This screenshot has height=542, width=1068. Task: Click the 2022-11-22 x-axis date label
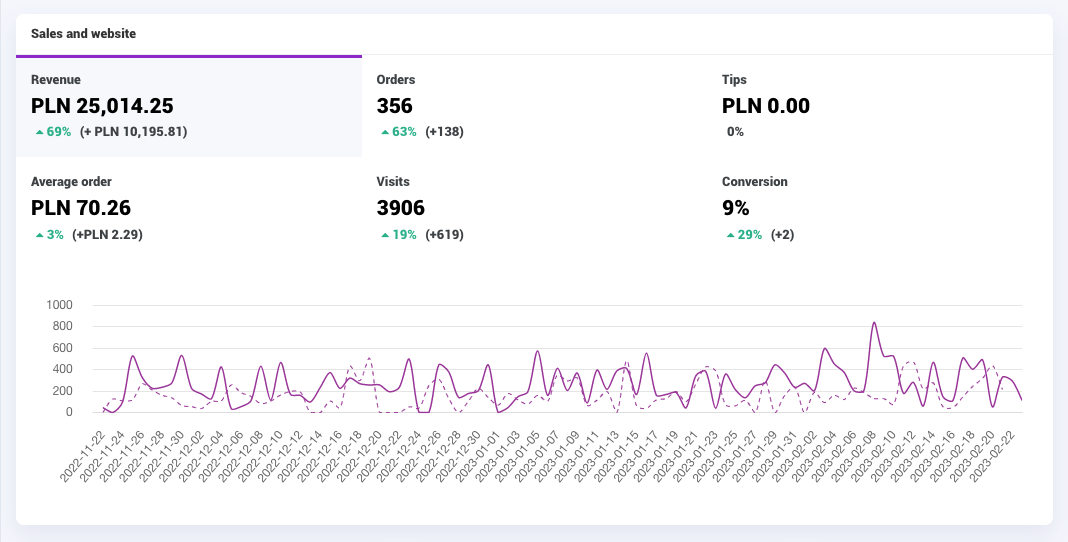(x=82, y=456)
